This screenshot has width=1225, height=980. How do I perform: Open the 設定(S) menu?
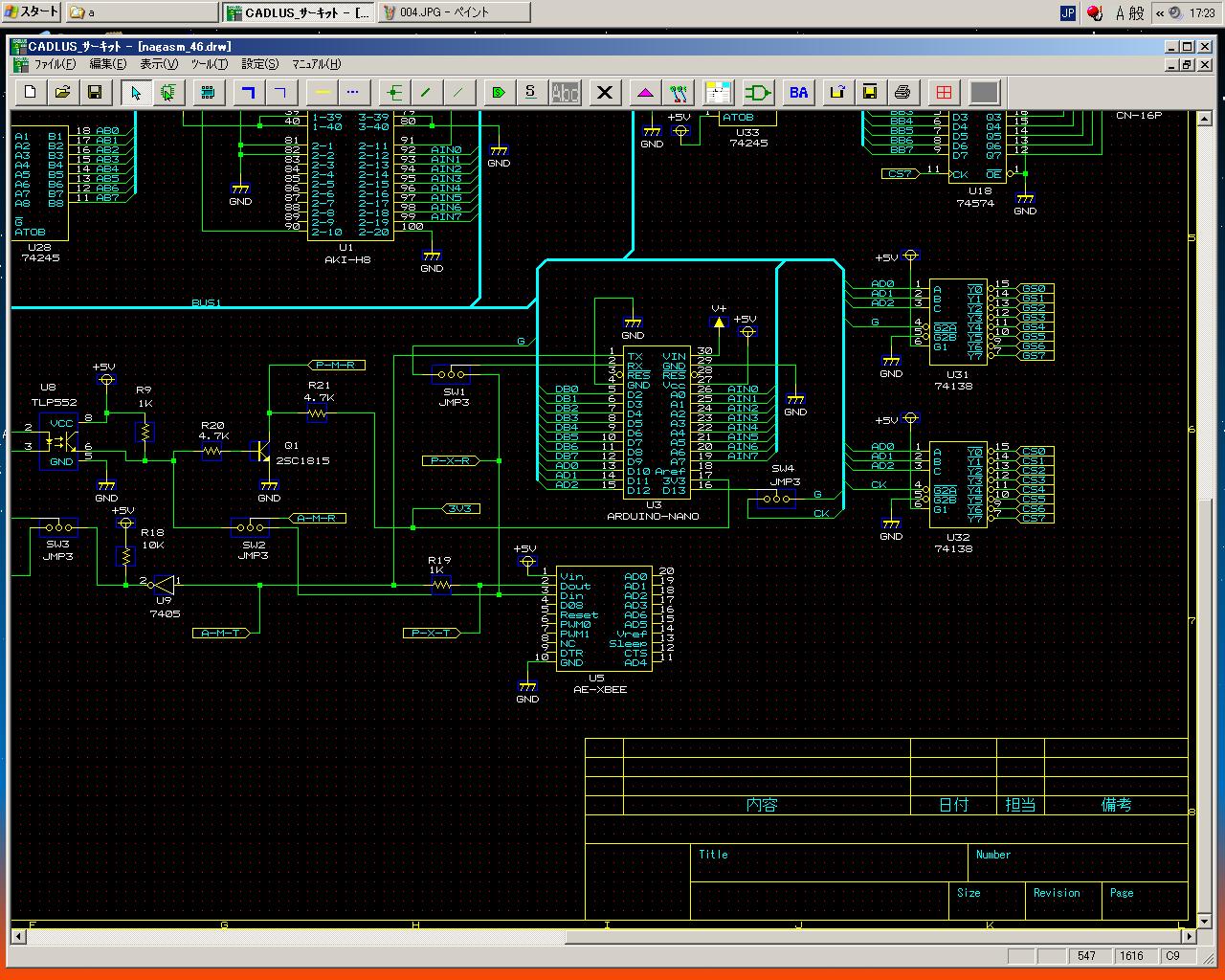(259, 64)
